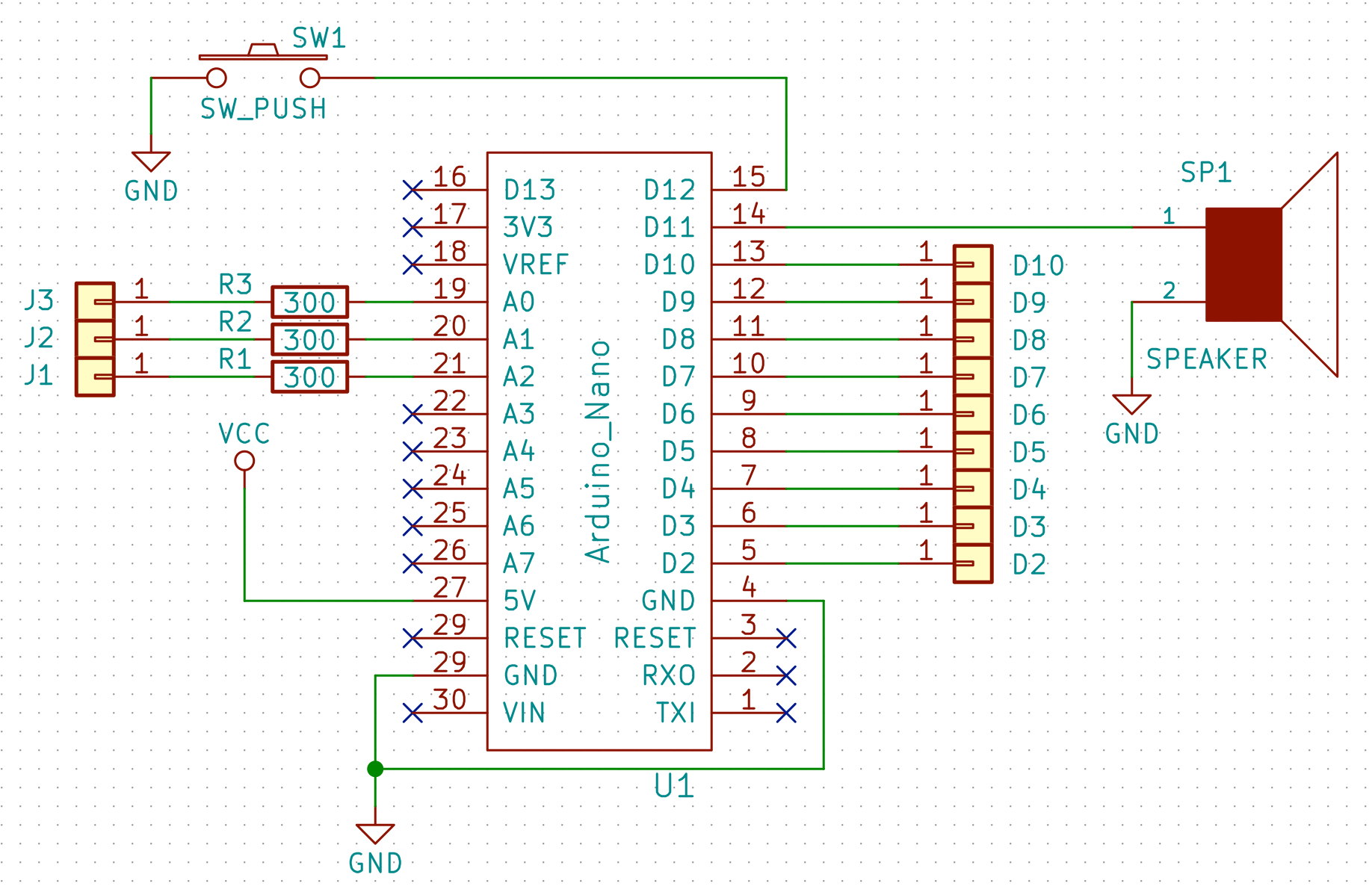The height and width of the screenshot is (889, 1372).
Task: Click the A7 pin name
Action: click(x=519, y=563)
